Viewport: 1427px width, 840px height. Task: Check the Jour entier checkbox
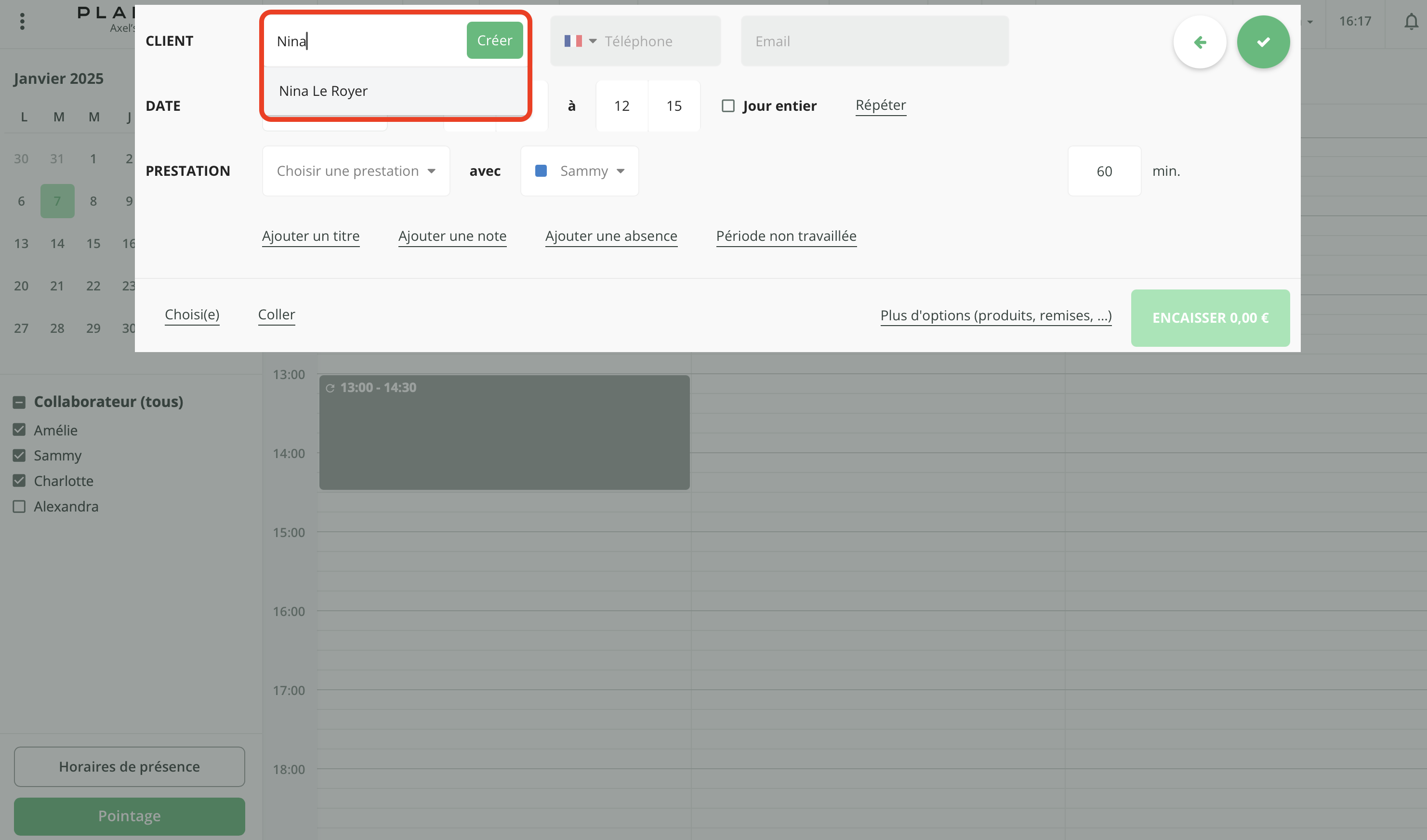coord(728,106)
